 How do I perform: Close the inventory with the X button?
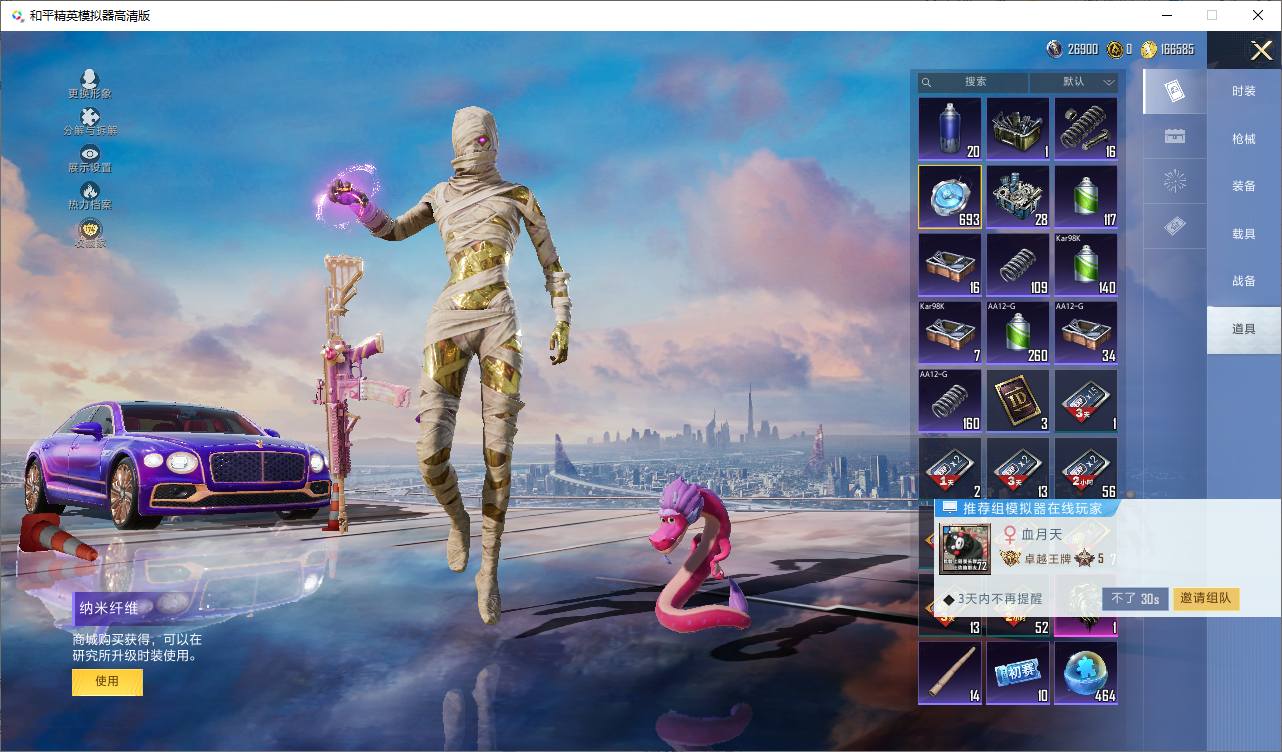click(1261, 50)
